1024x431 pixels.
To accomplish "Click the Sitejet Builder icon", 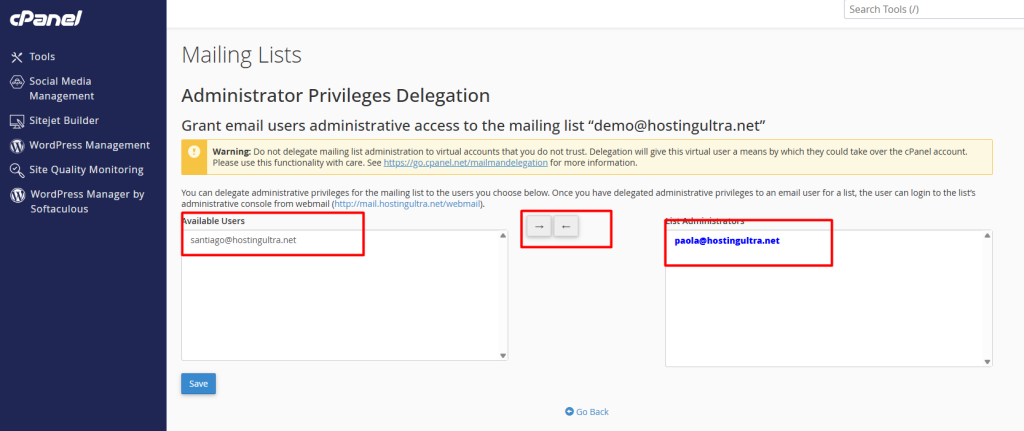I will (17, 121).
